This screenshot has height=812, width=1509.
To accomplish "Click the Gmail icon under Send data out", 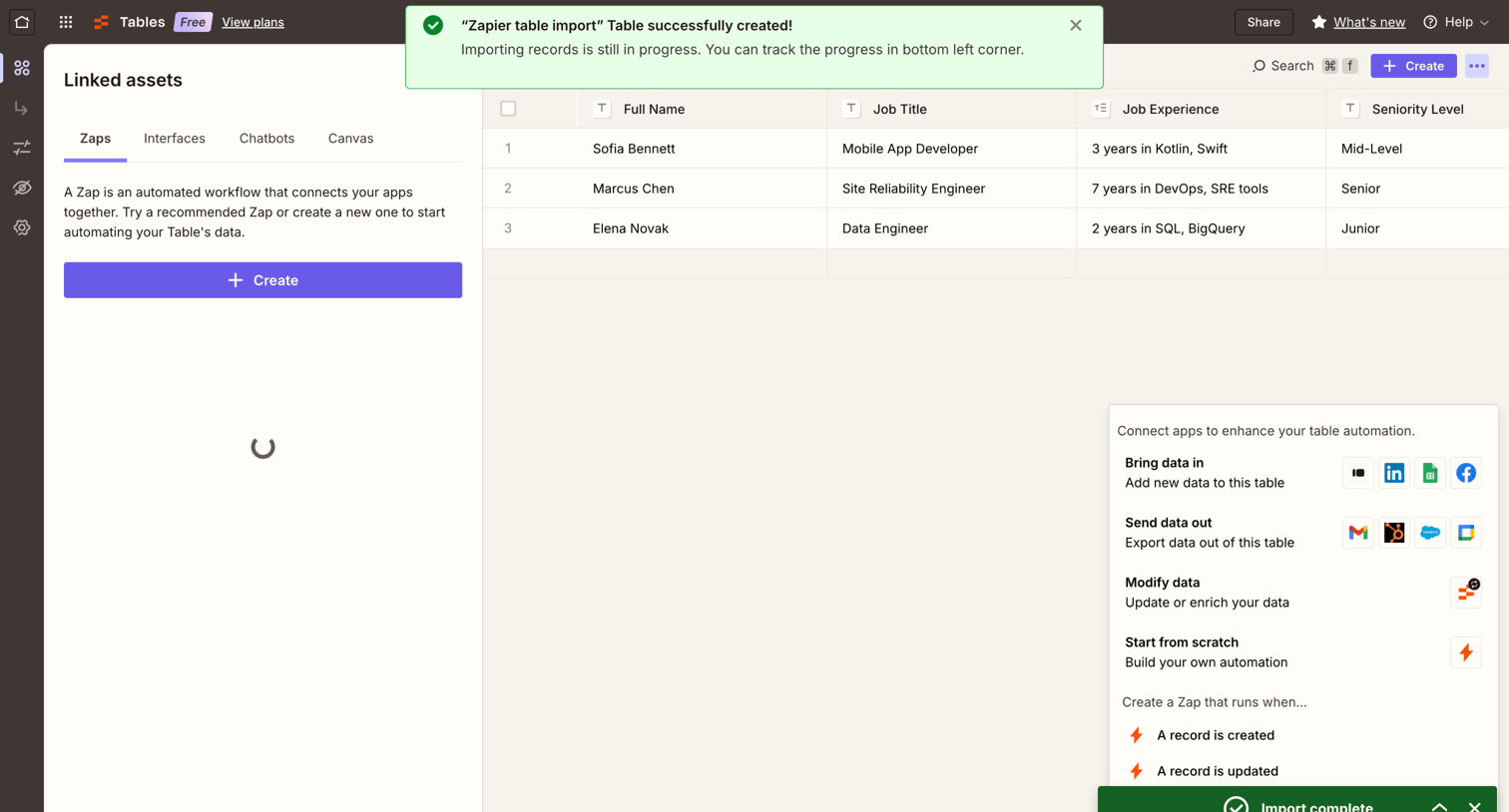I will click(1358, 533).
